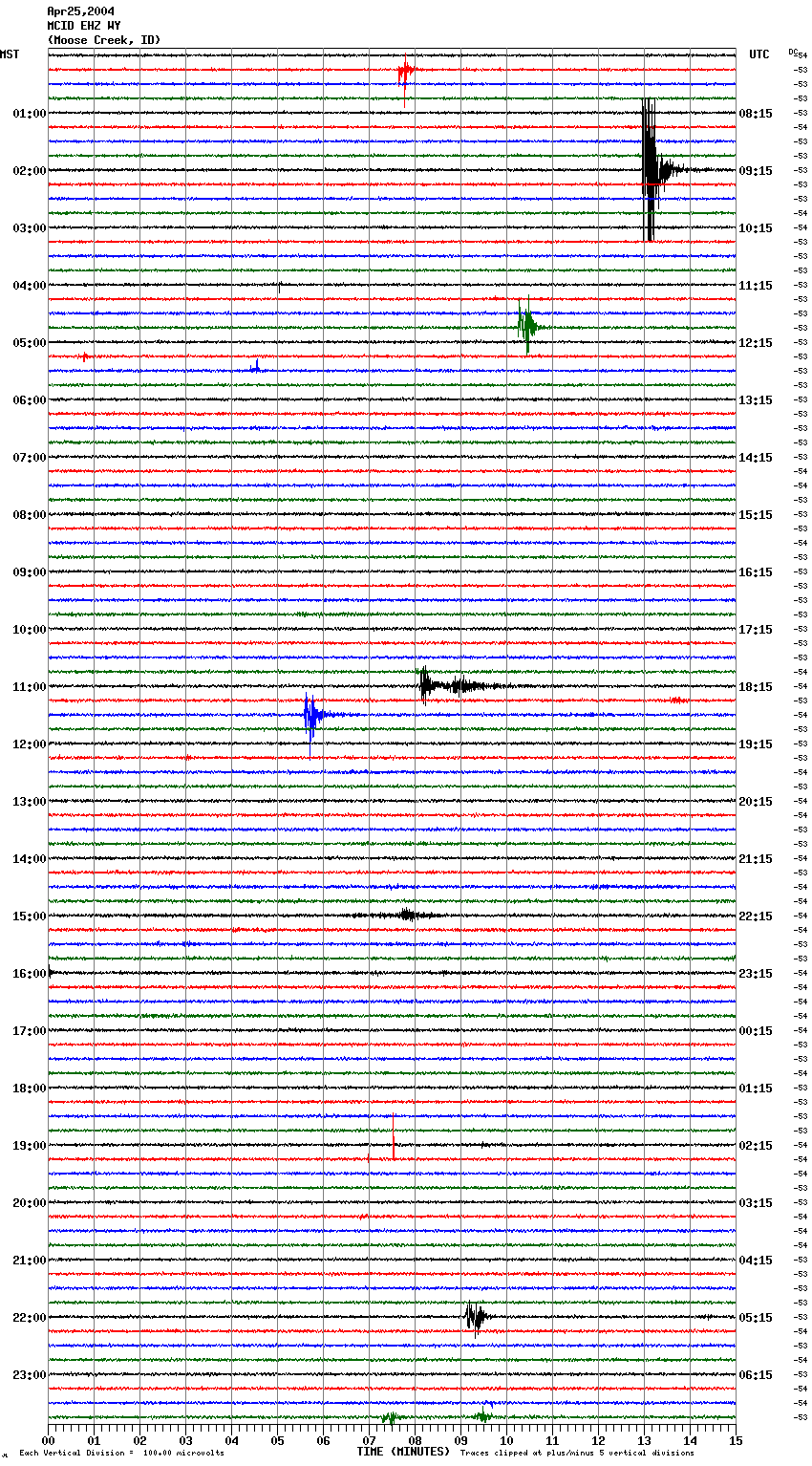Click the DC column header at top right

(794, 52)
